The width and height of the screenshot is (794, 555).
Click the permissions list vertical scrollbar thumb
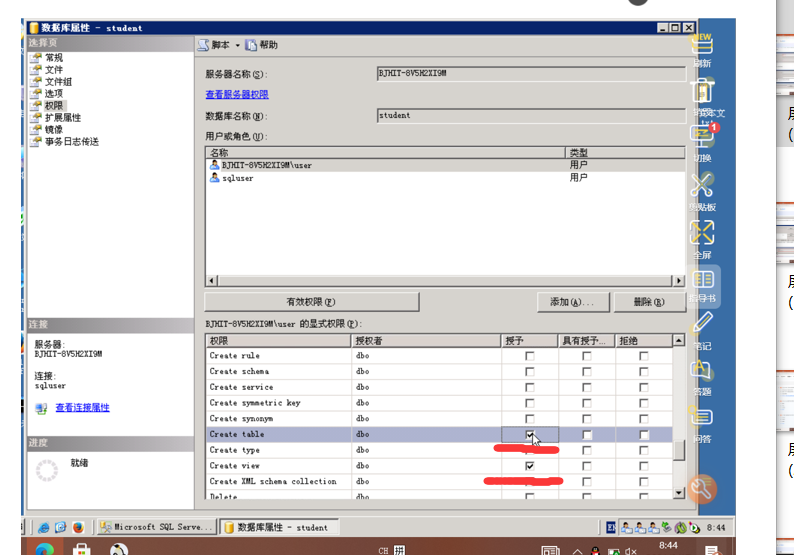679,450
